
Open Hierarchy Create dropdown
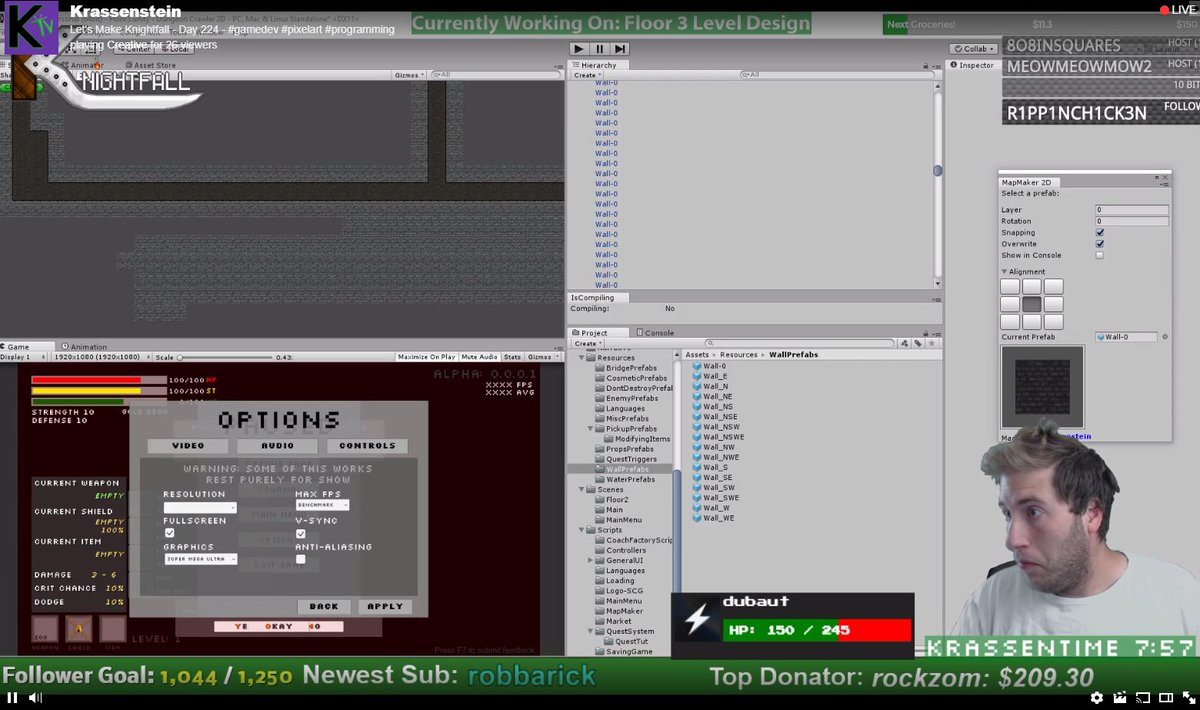click(586, 75)
